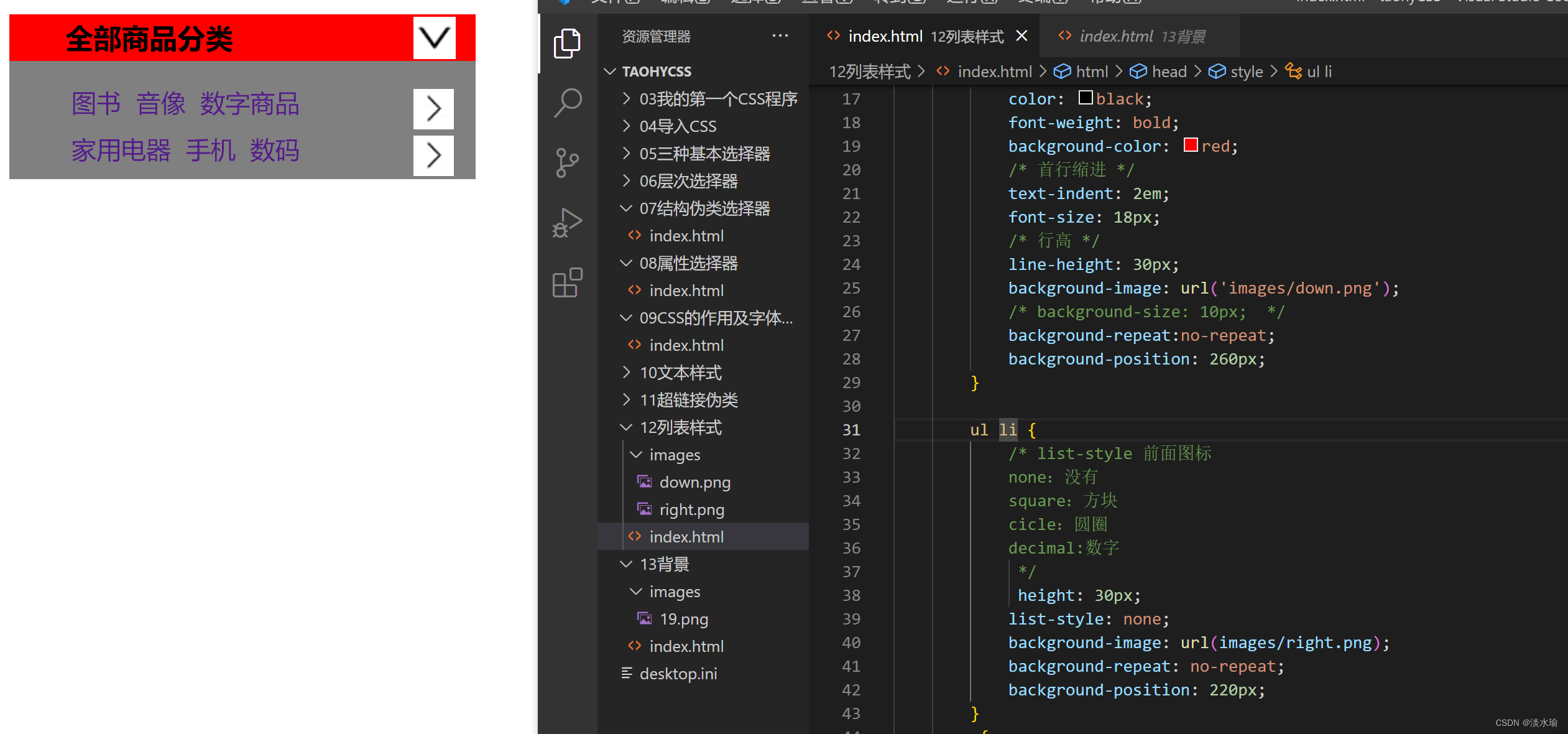Open the 图书 link in the preview
This screenshot has width=1568, height=734.
coord(96,104)
